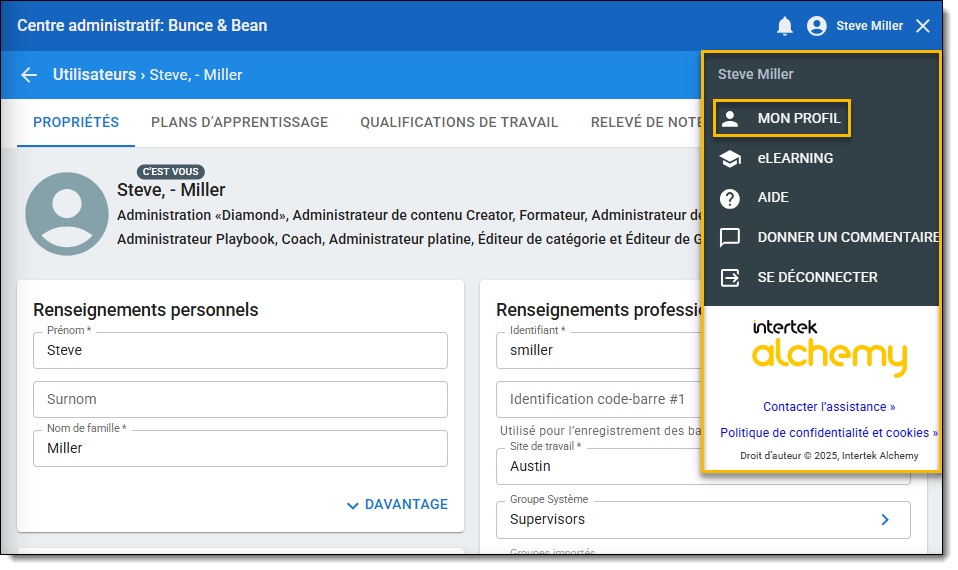This screenshot has width=958, height=570.
Task: Click the Utilisateurs breadcrumb link
Action: [x=94, y=75]
